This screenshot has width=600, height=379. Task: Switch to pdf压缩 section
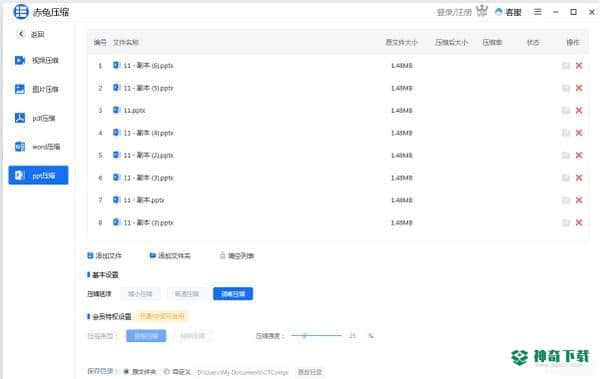coord(37,118)
